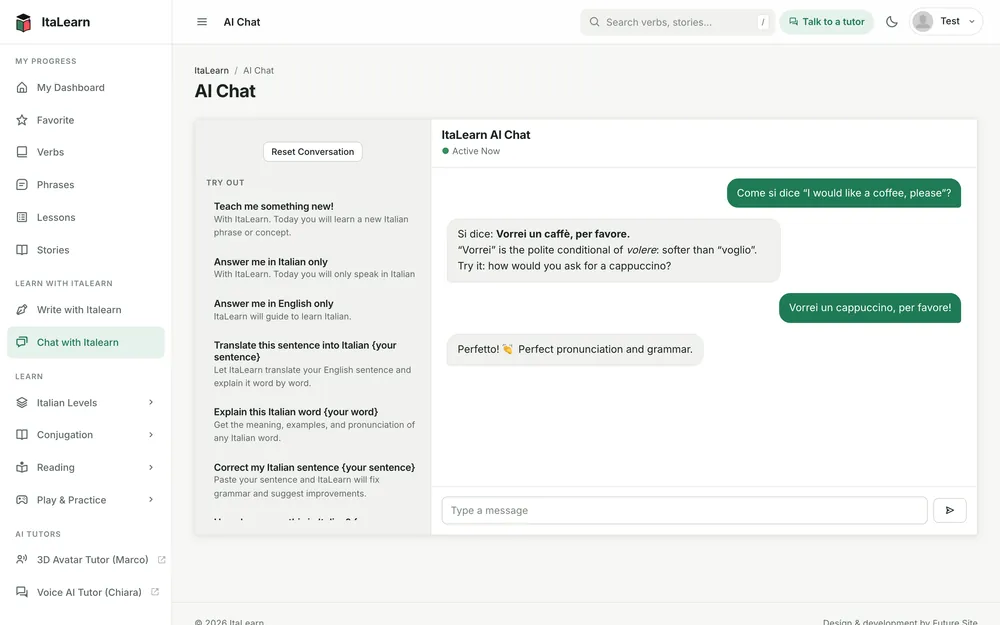Click the Chat with Italearn bubble icon
1000x625 pixels.
22,342
